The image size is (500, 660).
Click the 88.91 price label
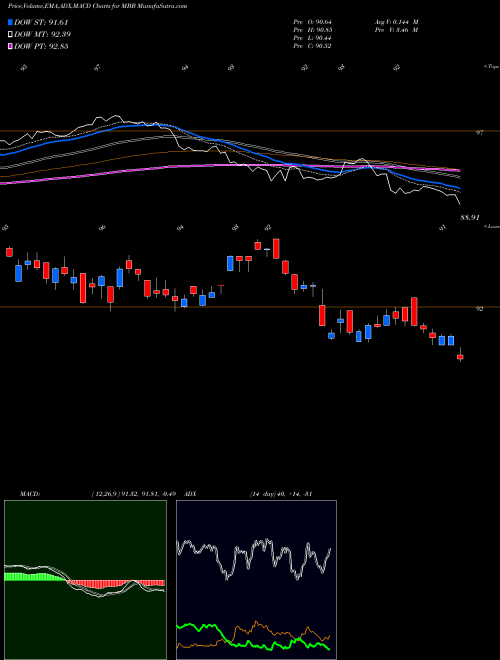point(470,218)
